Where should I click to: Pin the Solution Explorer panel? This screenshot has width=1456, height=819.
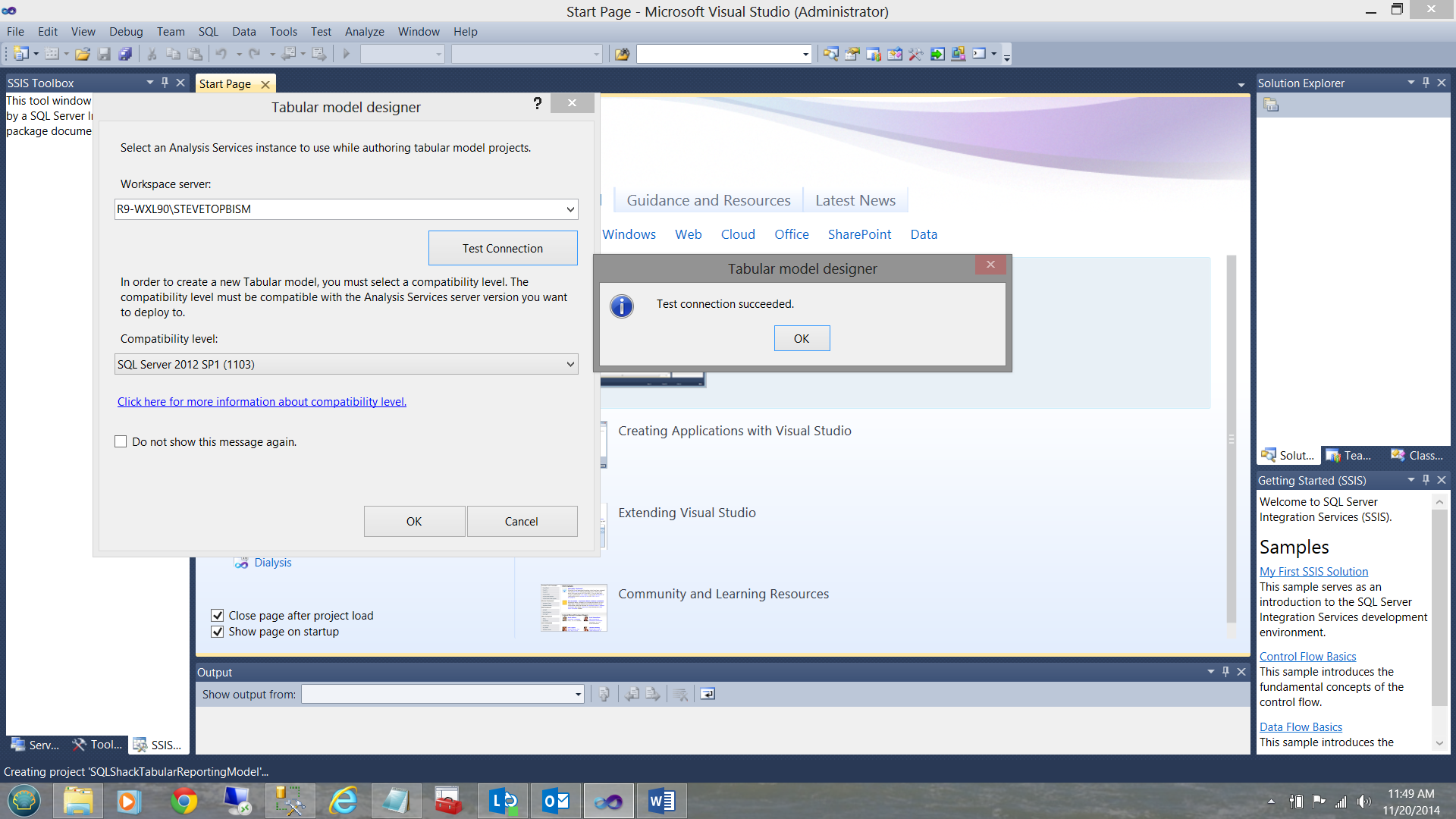pyautogui.click(x=1426, y=83)
